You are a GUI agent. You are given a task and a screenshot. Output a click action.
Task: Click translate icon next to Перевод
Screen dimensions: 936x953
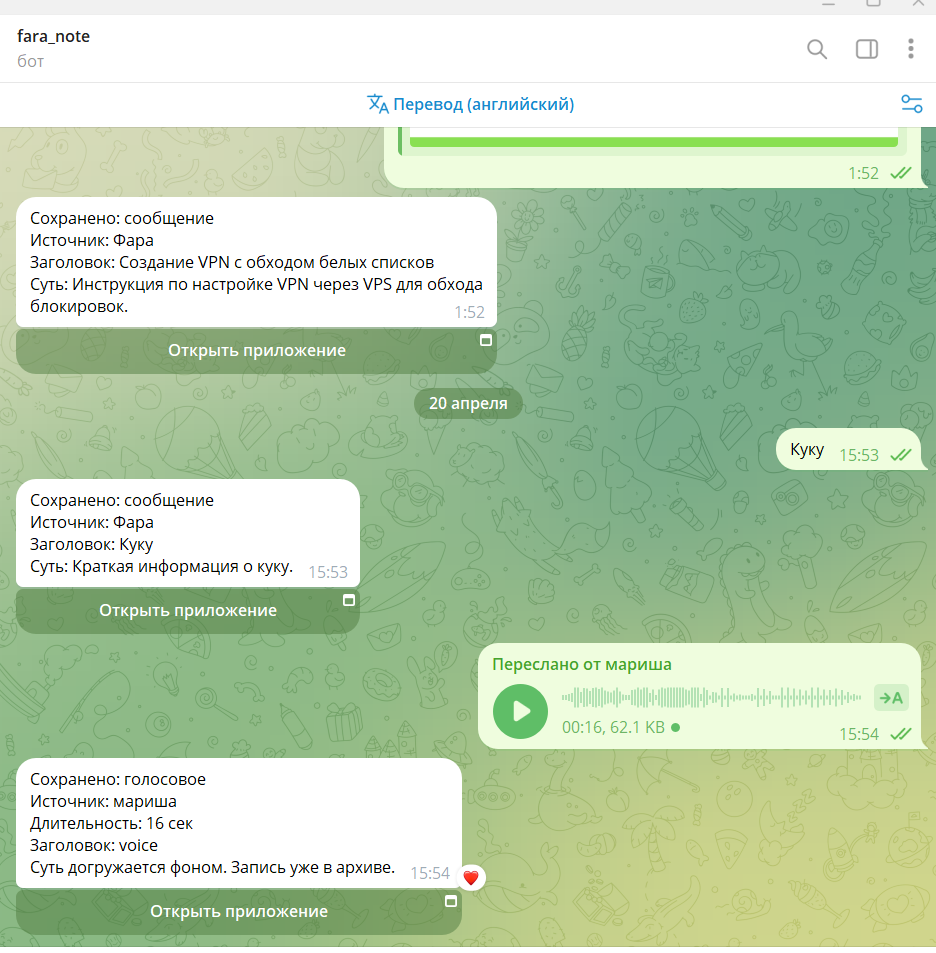click(x=377, y=104)
